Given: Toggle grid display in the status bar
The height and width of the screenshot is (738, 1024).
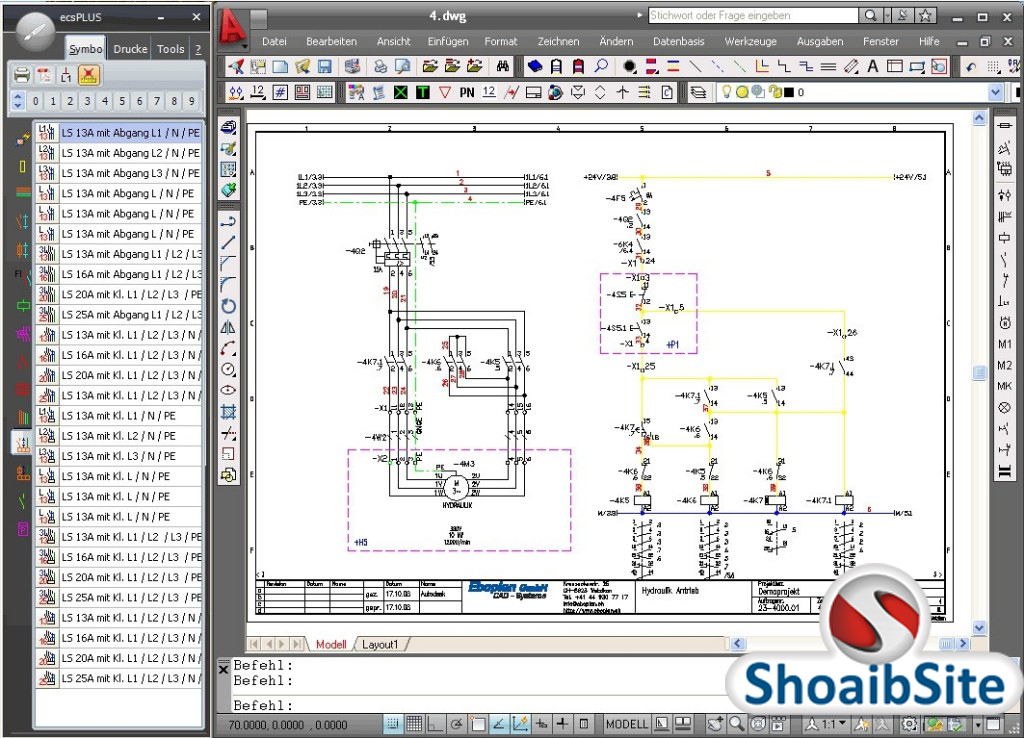Looking at the screenshot, I should click(x=414, y=724).
